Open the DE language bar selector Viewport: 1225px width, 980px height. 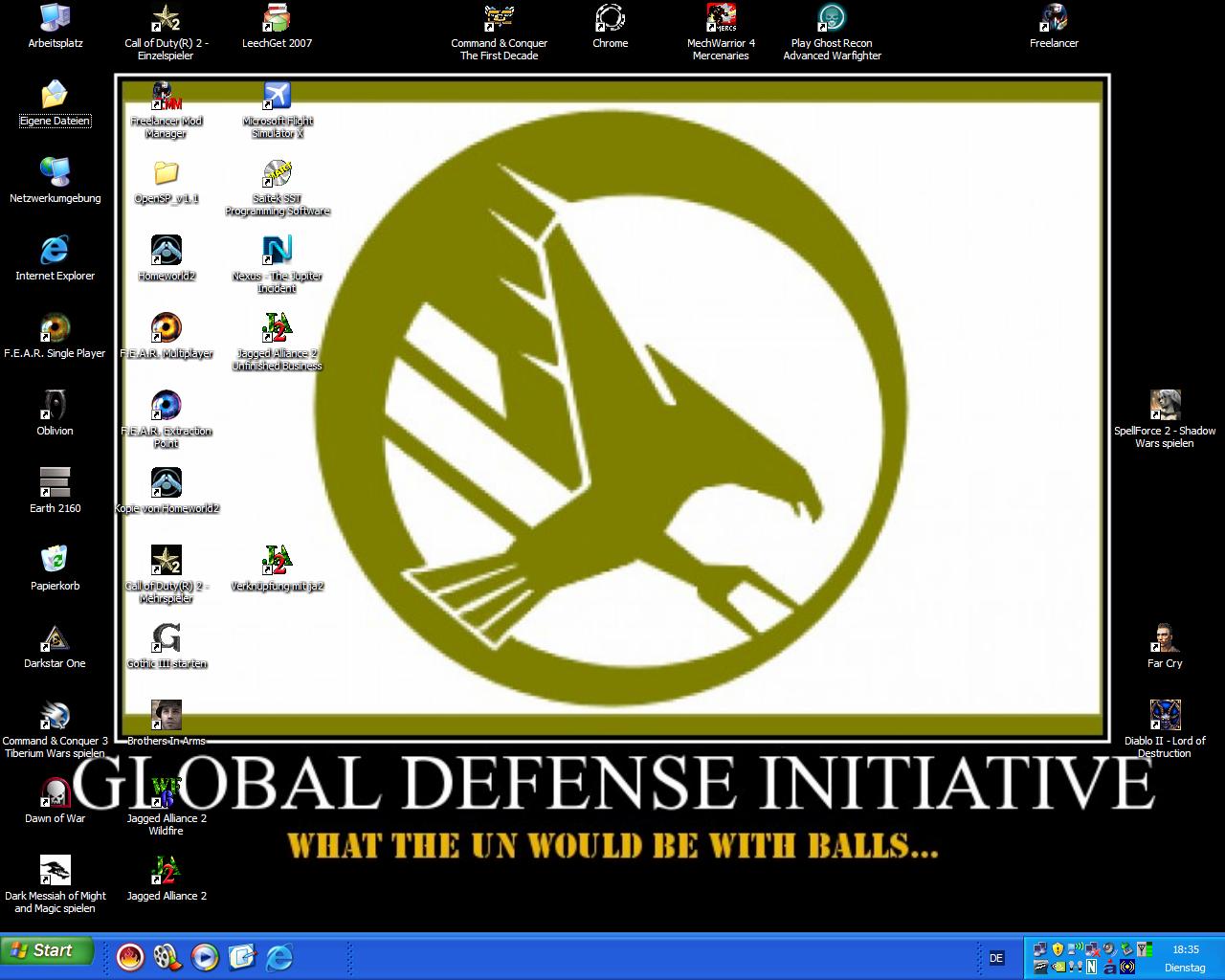coord(996,958)
